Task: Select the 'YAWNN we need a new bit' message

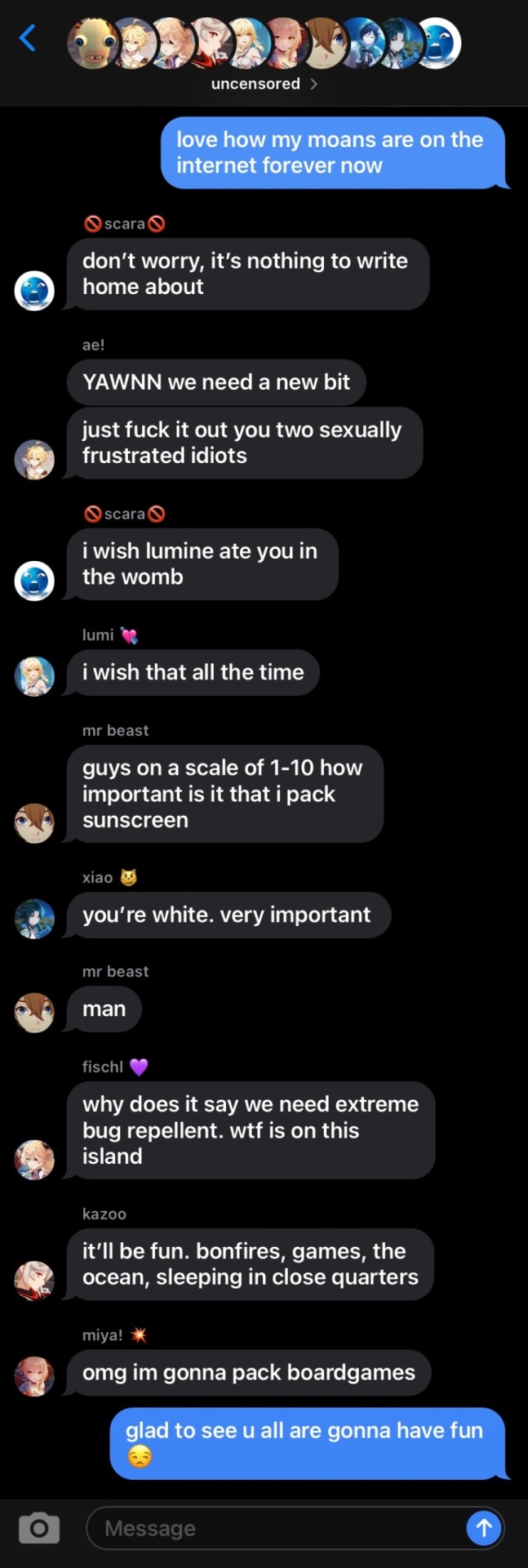Action: point(216,382)
